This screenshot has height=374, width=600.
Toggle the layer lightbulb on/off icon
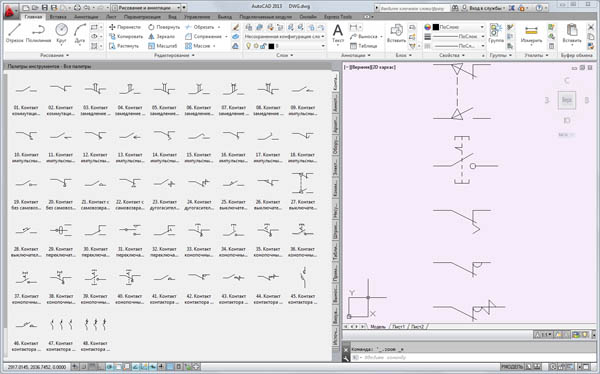click(x=248, y=46)
